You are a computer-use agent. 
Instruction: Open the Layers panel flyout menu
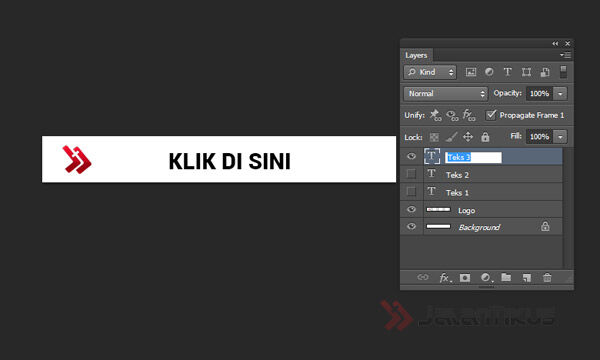click(565, 55)
